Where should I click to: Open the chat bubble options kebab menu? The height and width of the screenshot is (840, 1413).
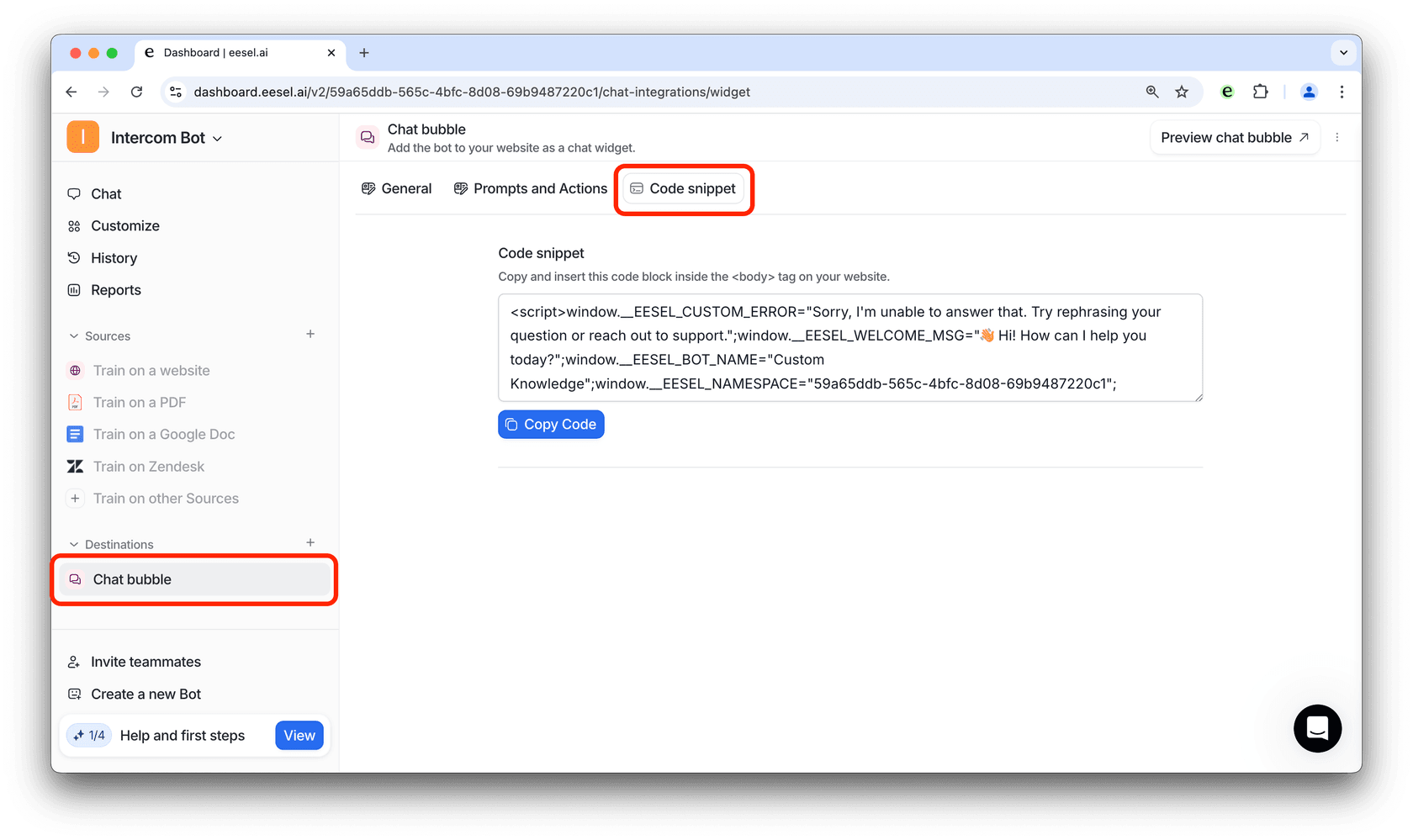[x=1337, y=137]
